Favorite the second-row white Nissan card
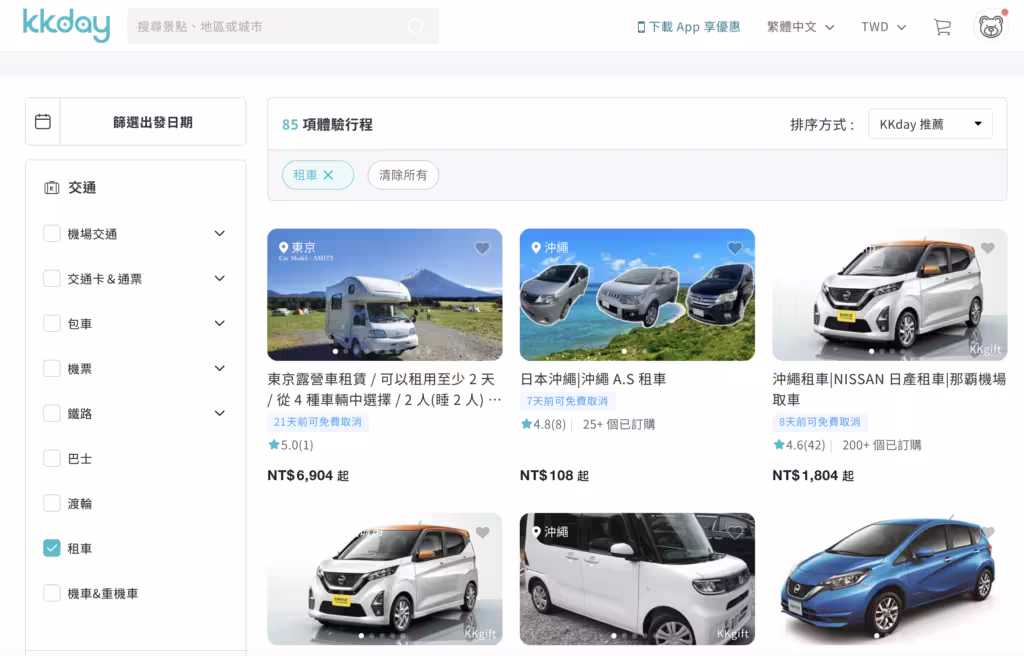 coord(482,533)
